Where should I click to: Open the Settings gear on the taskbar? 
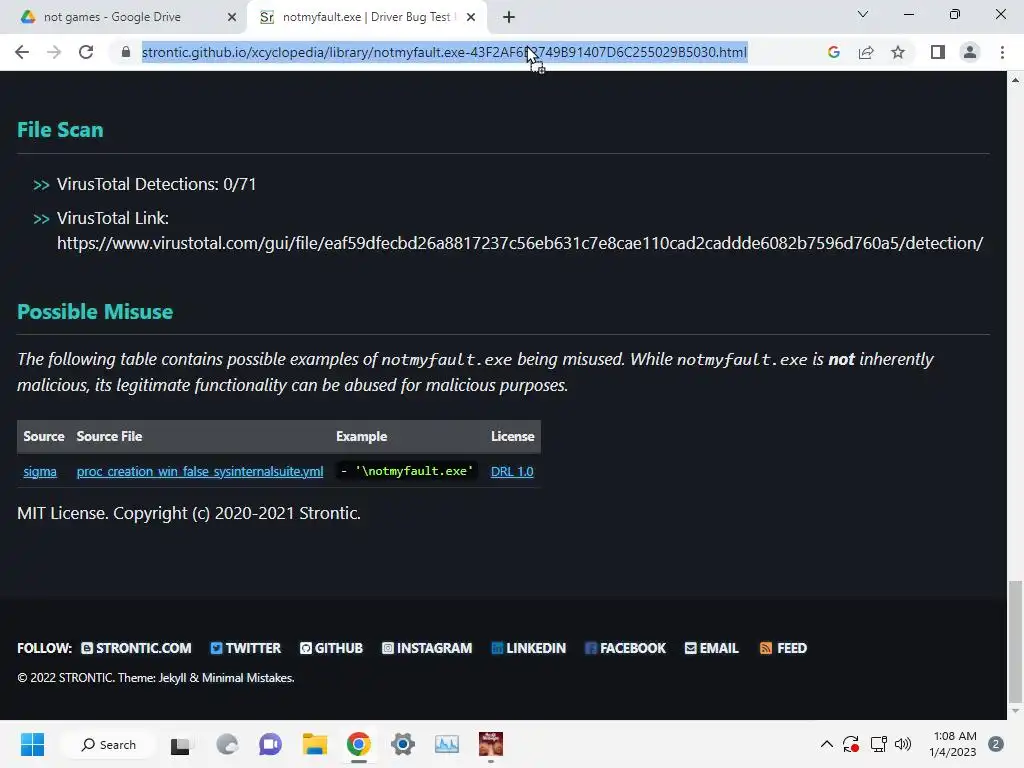click(x=403, y=744)
